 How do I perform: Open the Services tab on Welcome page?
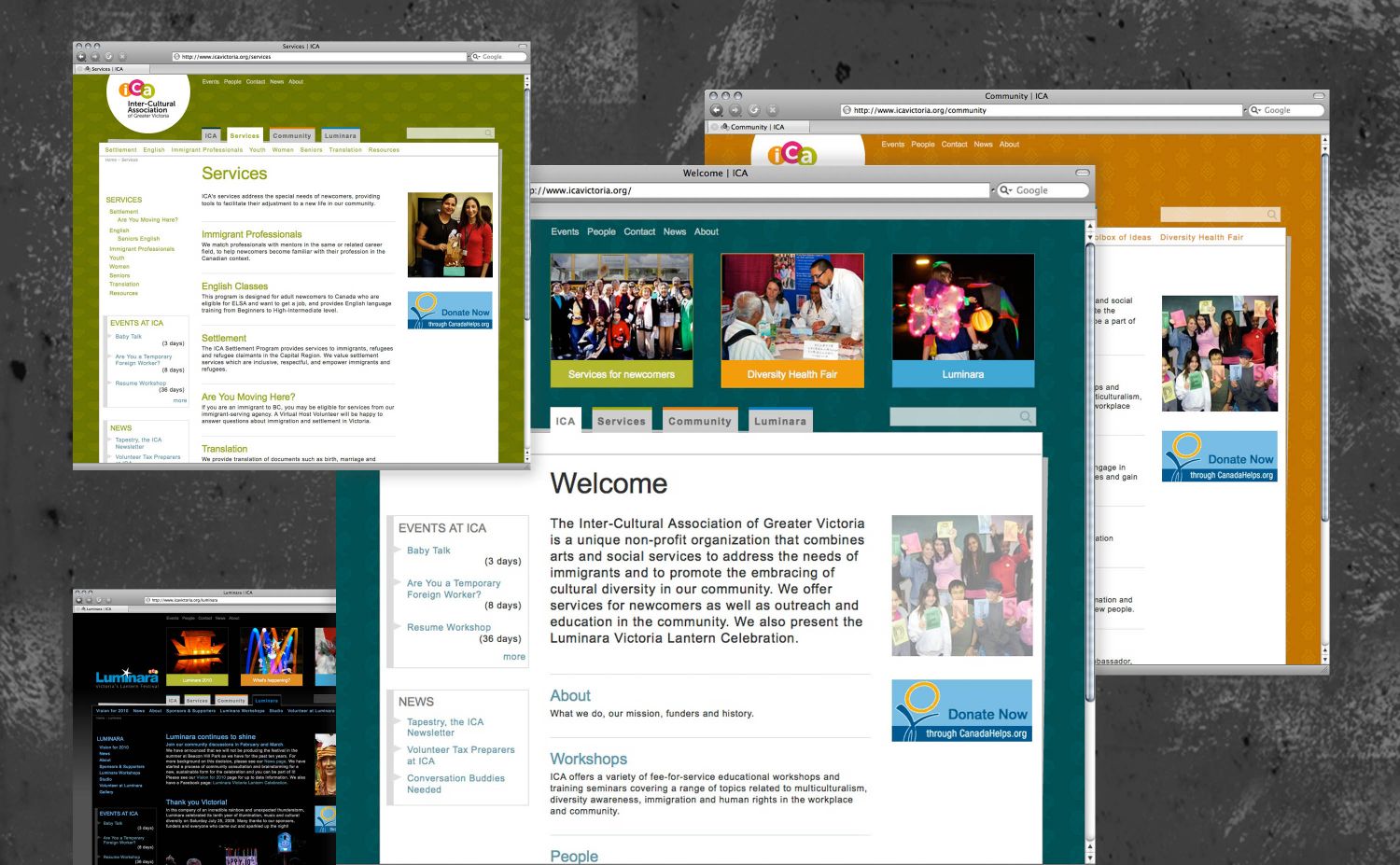click(621, 421)
